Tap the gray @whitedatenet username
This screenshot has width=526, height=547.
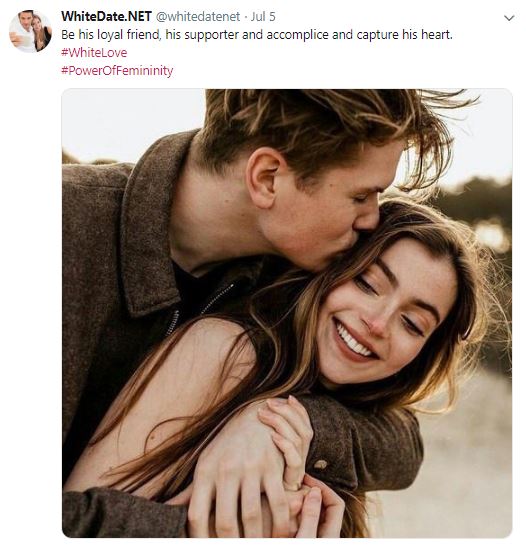(x=198, y=16)
